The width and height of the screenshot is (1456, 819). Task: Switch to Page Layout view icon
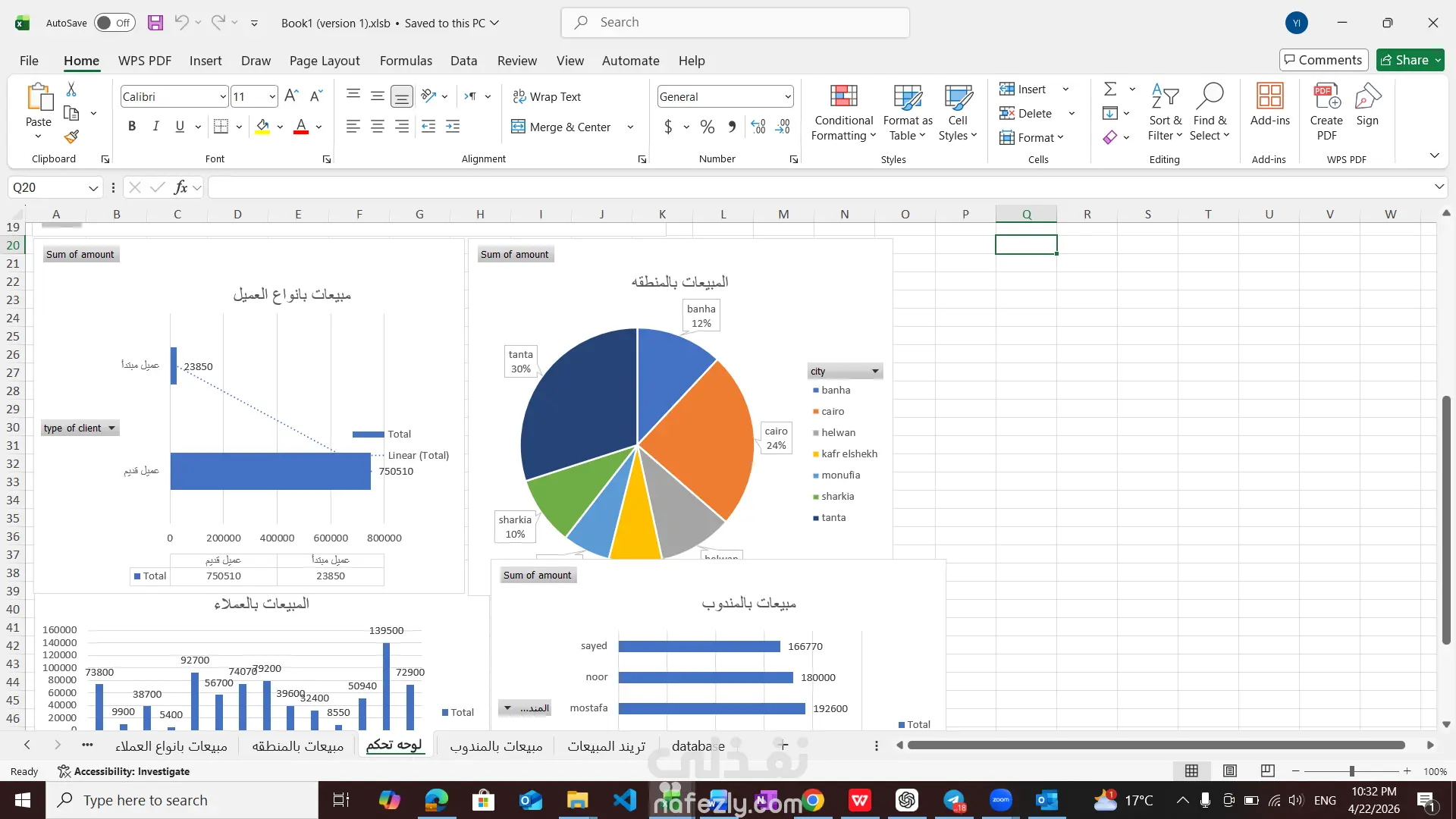pyautogui.click(x=1230, y=771)
